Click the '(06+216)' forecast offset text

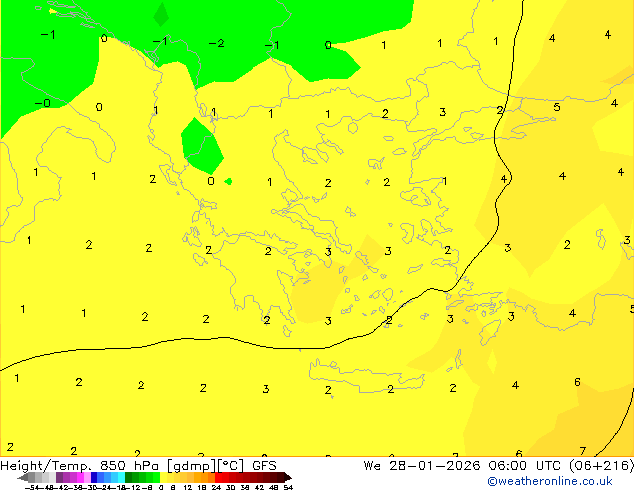point(601,466)
